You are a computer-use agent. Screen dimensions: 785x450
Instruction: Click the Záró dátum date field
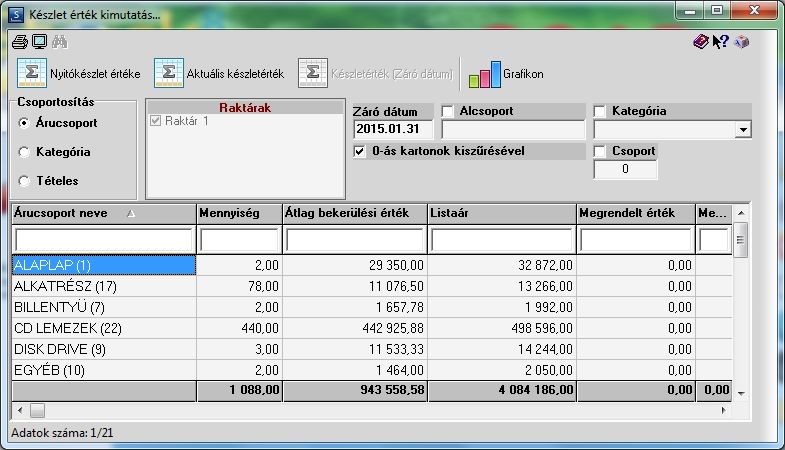point(392,129)
